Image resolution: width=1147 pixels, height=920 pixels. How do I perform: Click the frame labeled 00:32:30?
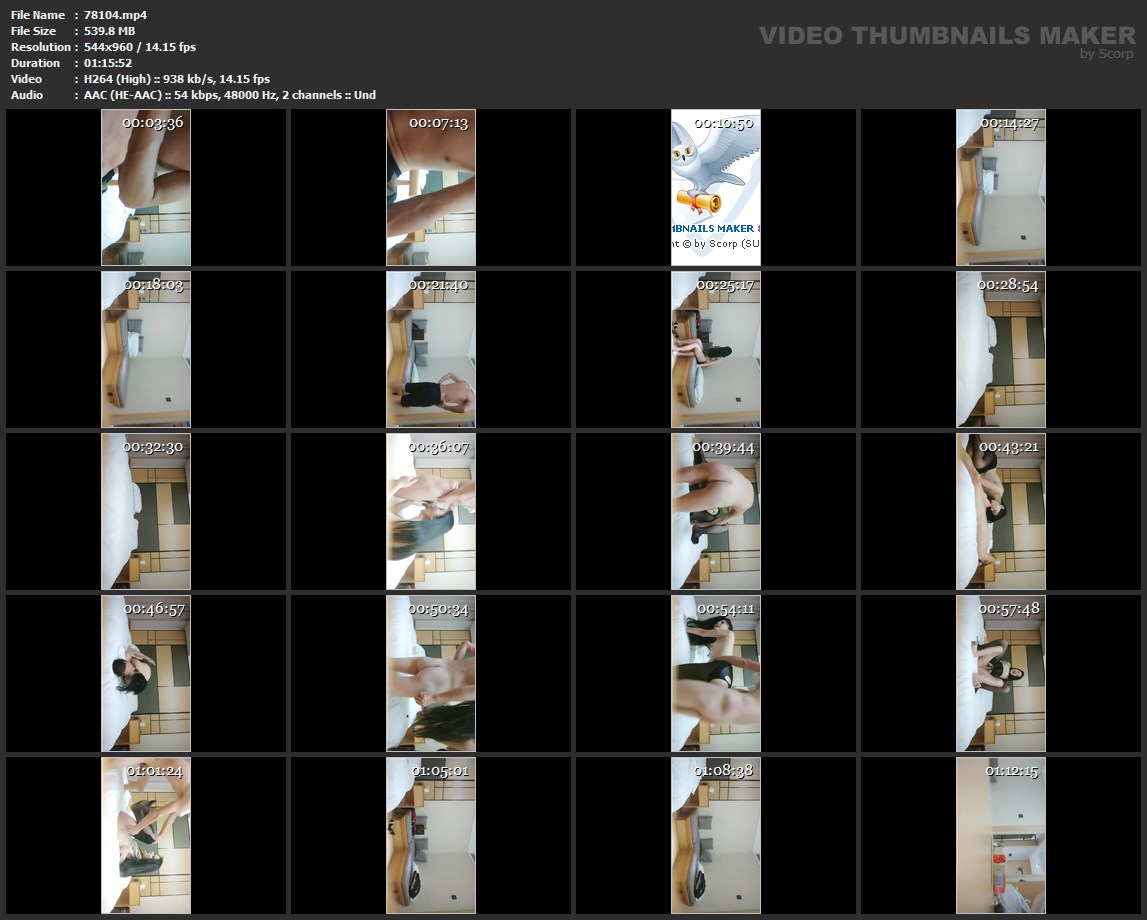click(x=146, y=511)
